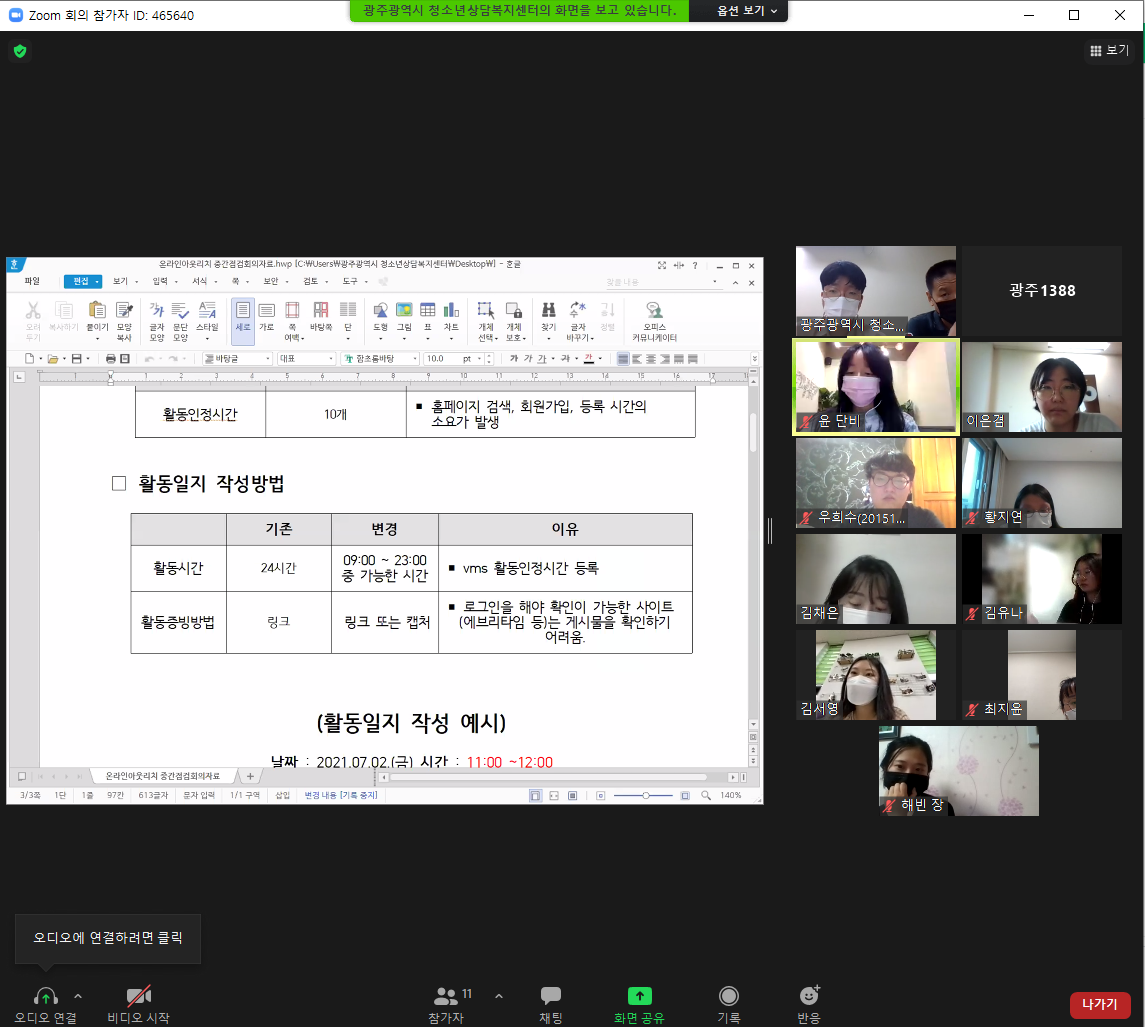This screenshot has height=1027, width=1145.
Task: Click the Join Audio headphone icon
Action: [45, 996]
